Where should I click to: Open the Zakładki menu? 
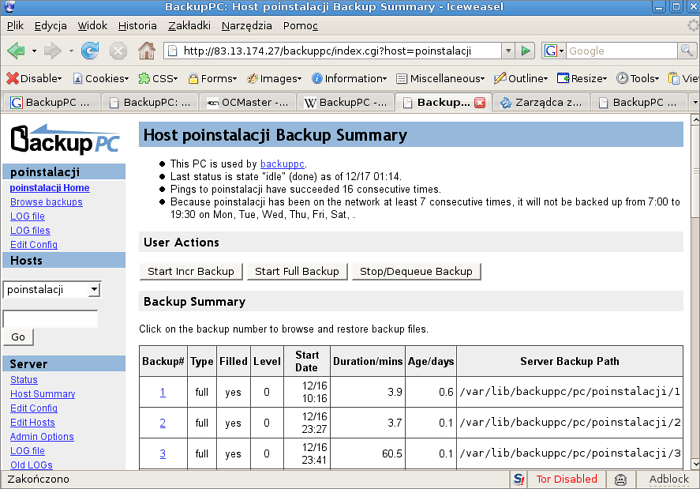189,25
